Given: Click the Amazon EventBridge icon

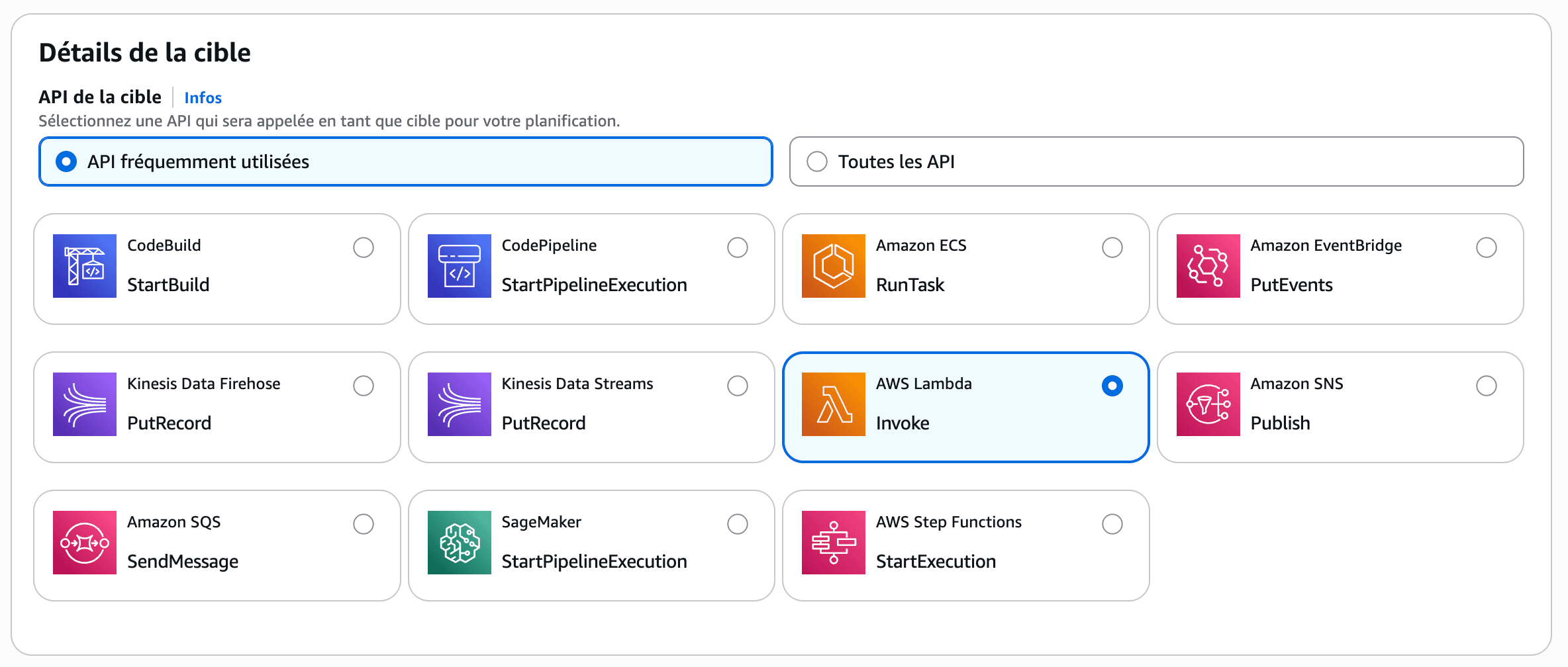Looking at the screenshot, I should coord(1208,266).
